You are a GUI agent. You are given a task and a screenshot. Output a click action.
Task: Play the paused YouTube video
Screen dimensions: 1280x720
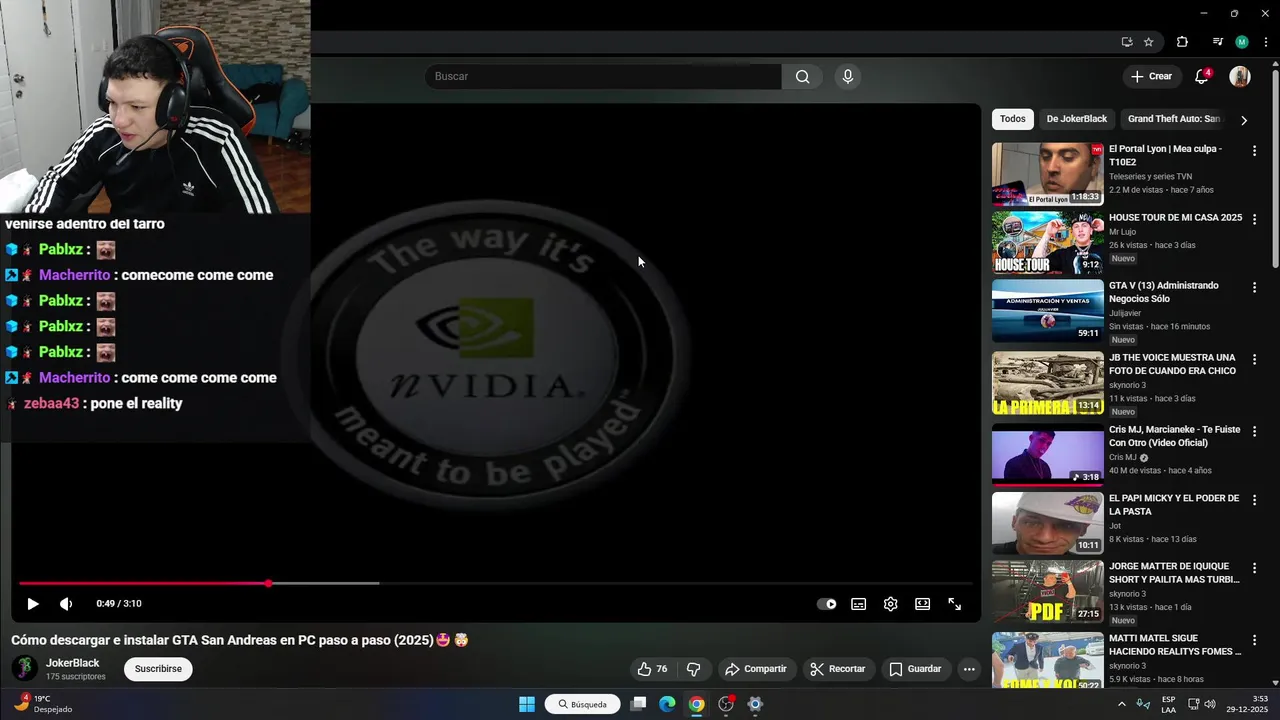click(x=32, y=604)
